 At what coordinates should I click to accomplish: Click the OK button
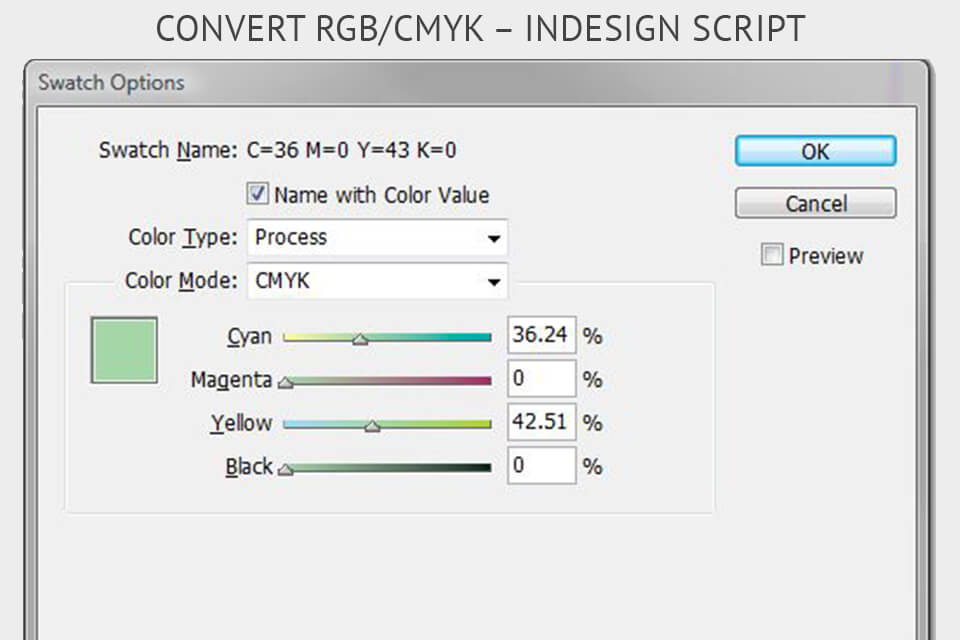(x=815, y=151)
